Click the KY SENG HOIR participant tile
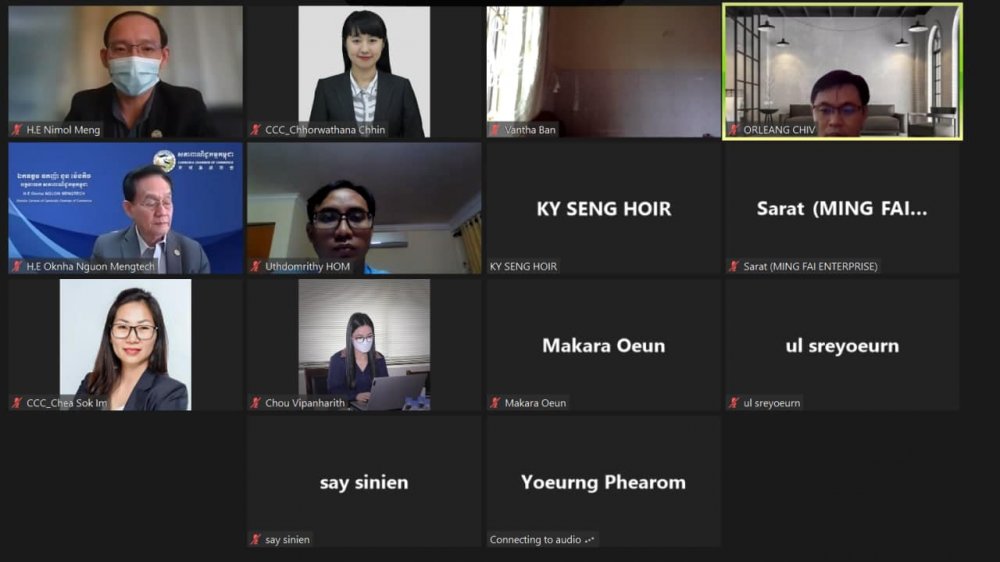The width and height of the screenshot is (1000, 562). 603,209
